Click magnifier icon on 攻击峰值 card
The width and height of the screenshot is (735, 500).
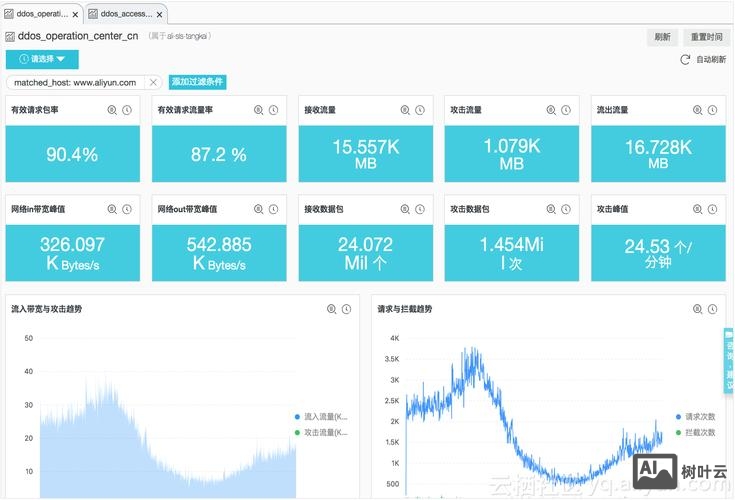coord(698,209)
